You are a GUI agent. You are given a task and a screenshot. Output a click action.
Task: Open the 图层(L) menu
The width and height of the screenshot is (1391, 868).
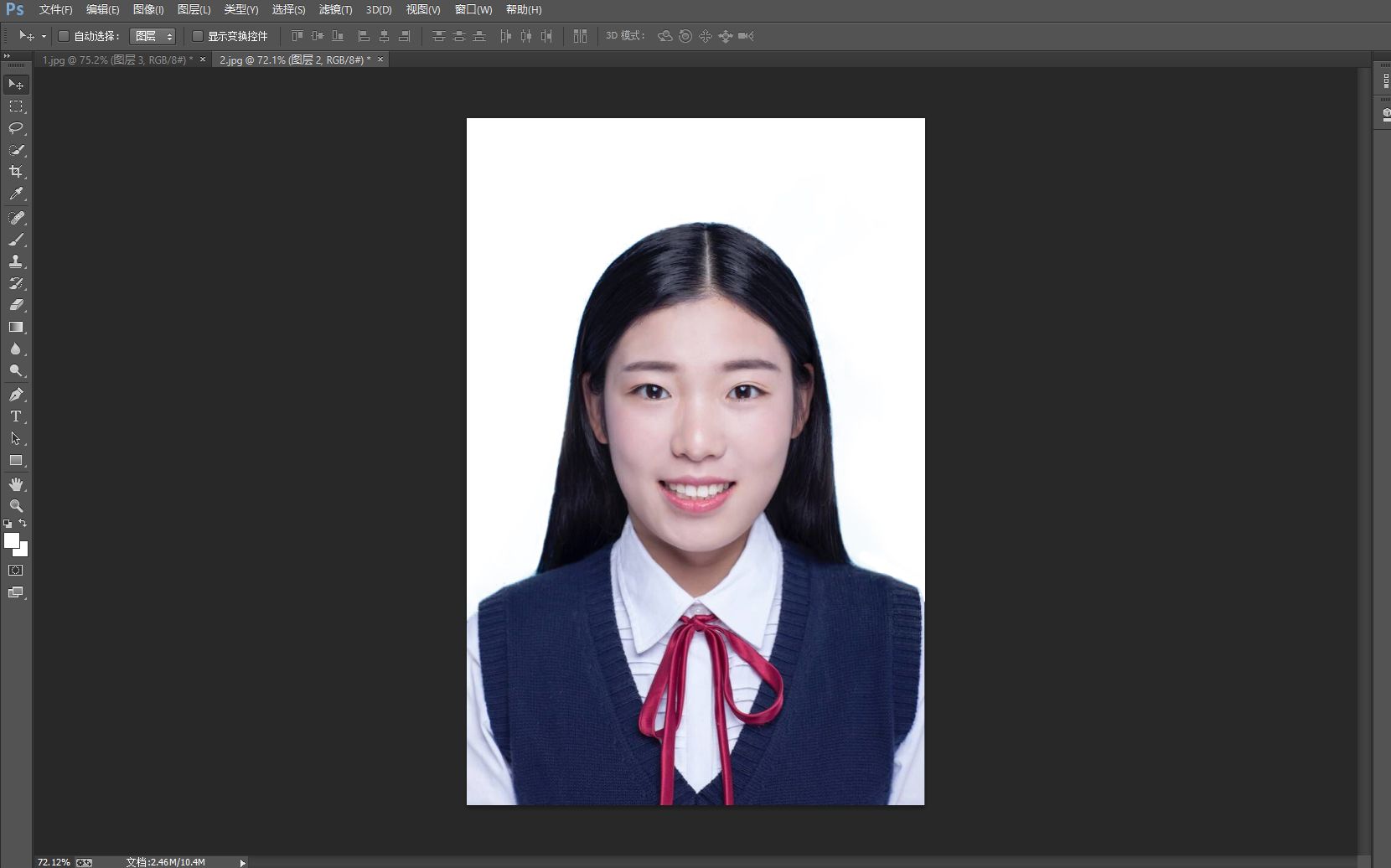click(194, 10)
